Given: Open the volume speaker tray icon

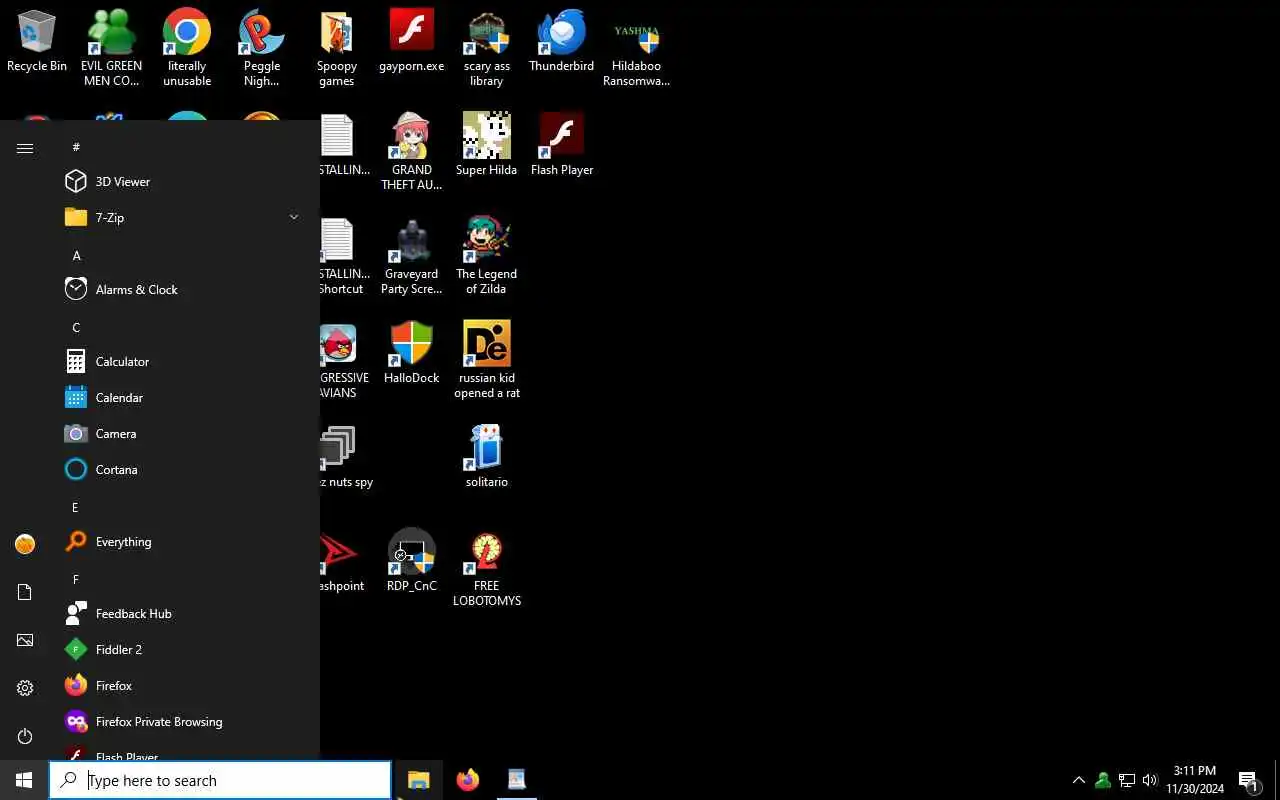Looking at the screenshot, I should (1150, 780).
